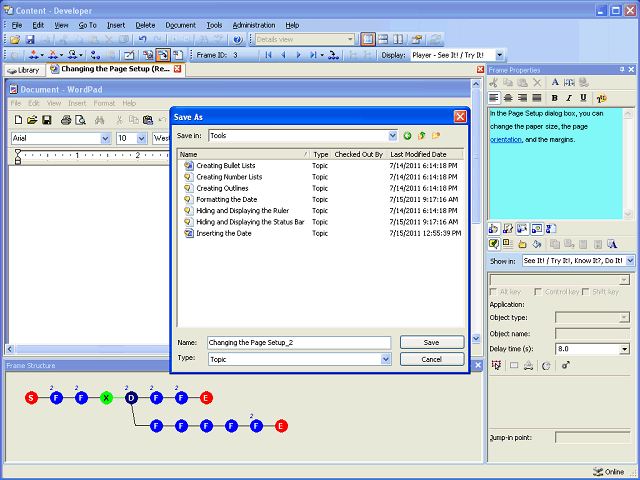This screenshot has width=640, height=480.
Task: Click the bubble fill paint bucket icon
Action: [x=537, y=244]
